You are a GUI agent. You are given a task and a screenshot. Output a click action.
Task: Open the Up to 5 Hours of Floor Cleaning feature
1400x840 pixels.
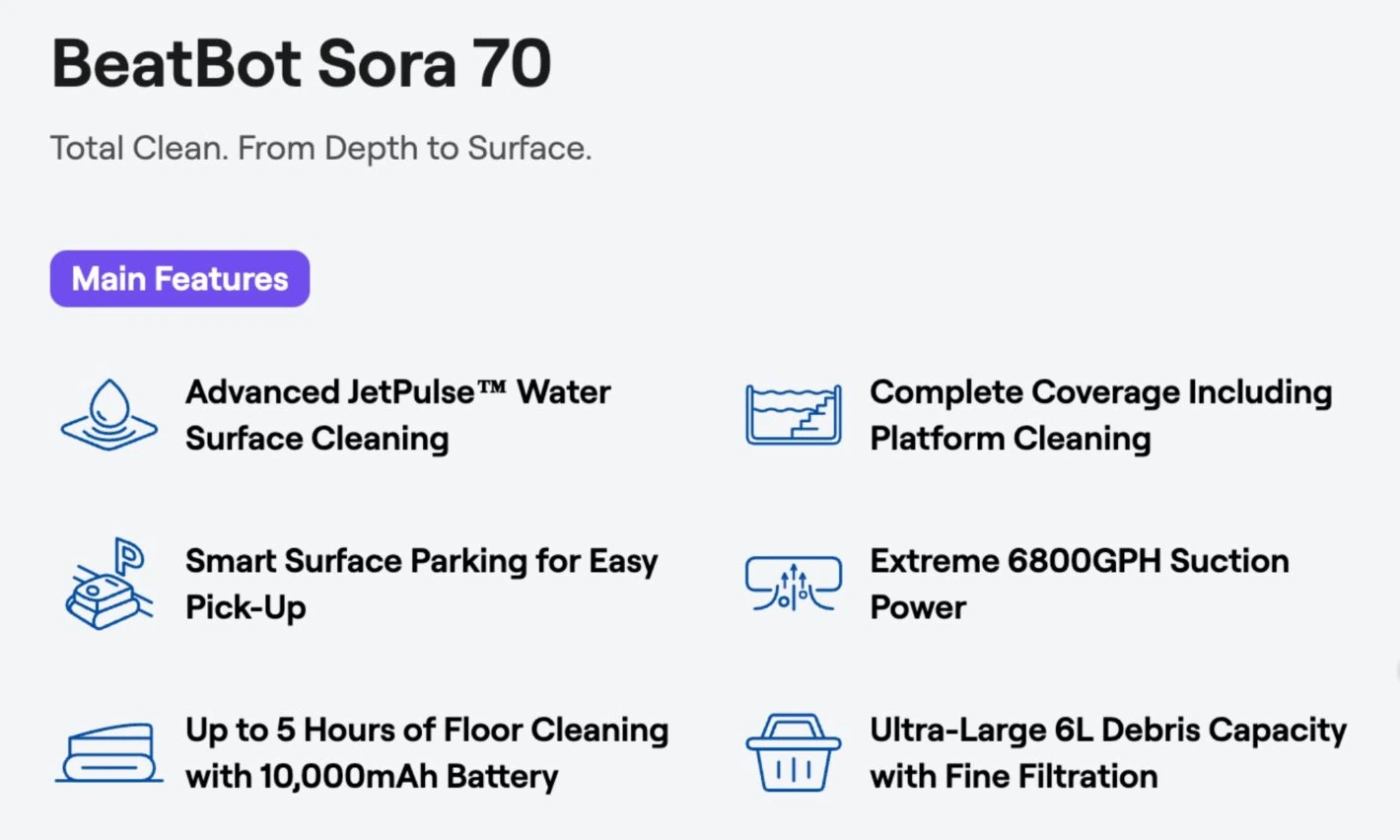(426, 753)
